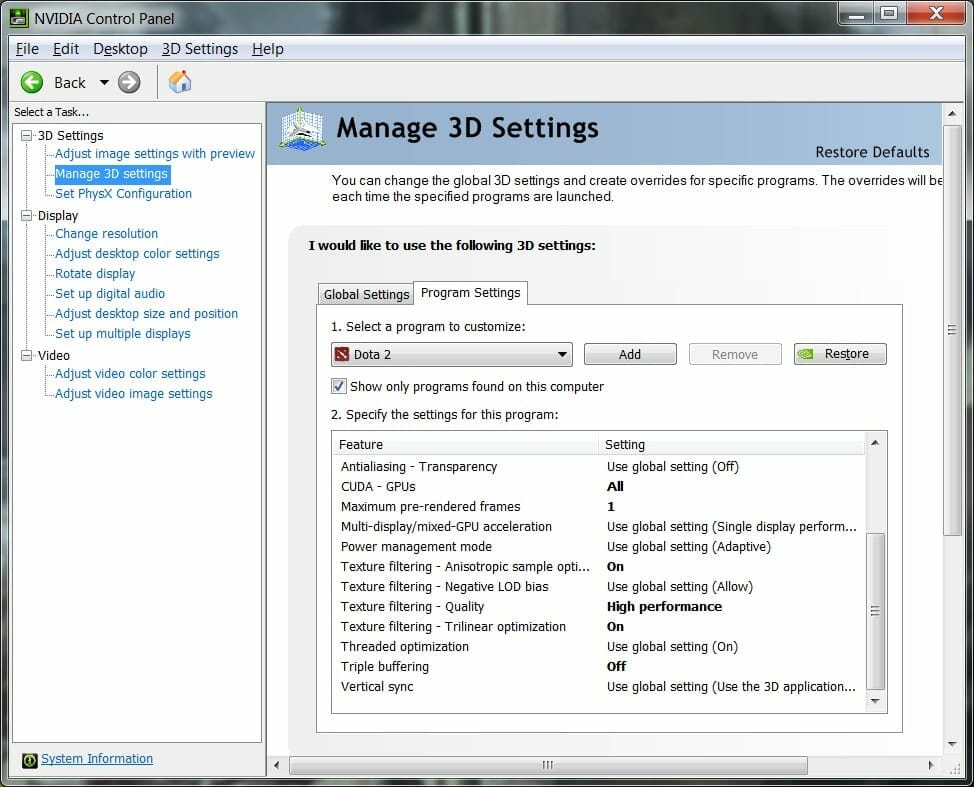The height and width of the screenshot is (787, 974).
Task: Click the Manage 3D Settings header icon
Action: [x=302, y=129]
